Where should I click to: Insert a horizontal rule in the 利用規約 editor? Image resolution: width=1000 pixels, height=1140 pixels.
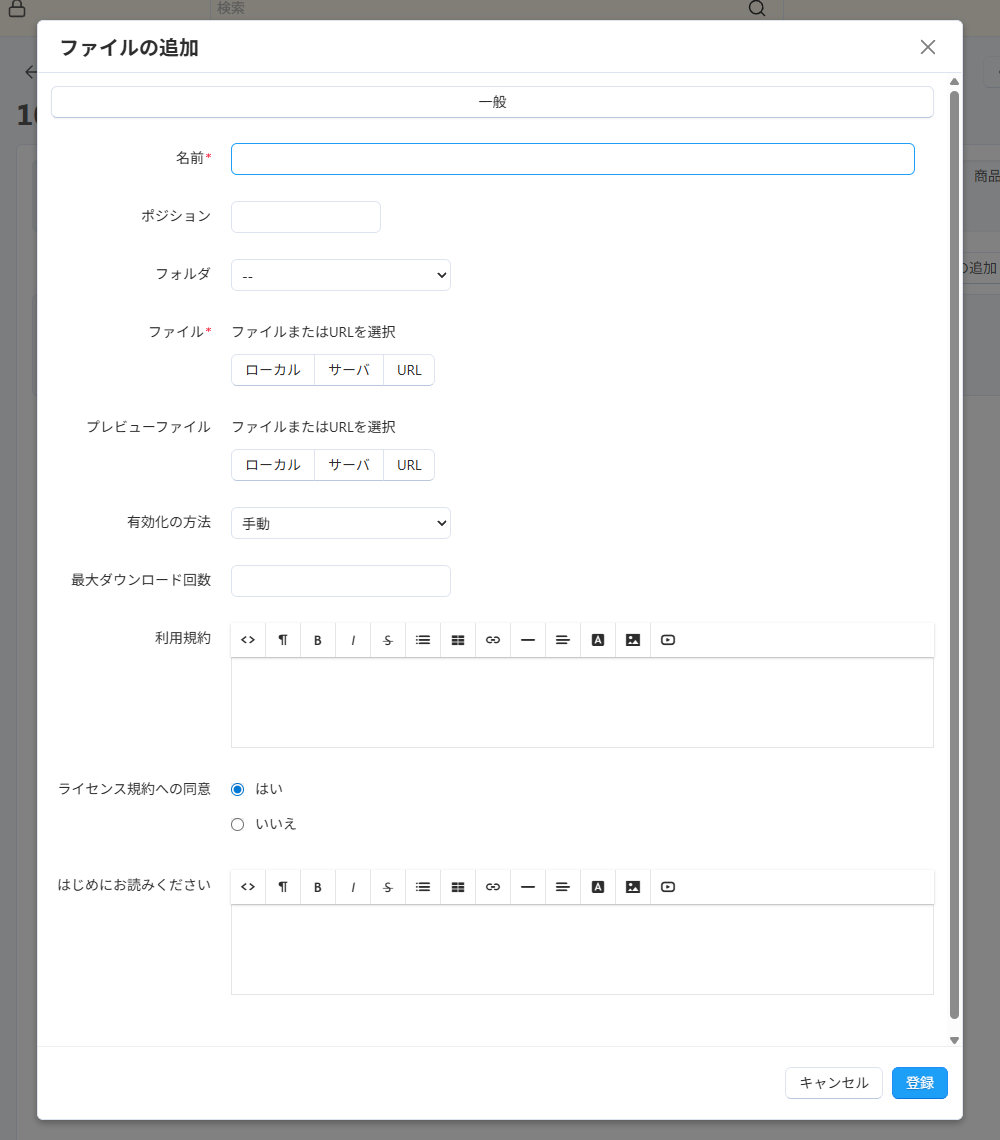click(x=527, y=639)
